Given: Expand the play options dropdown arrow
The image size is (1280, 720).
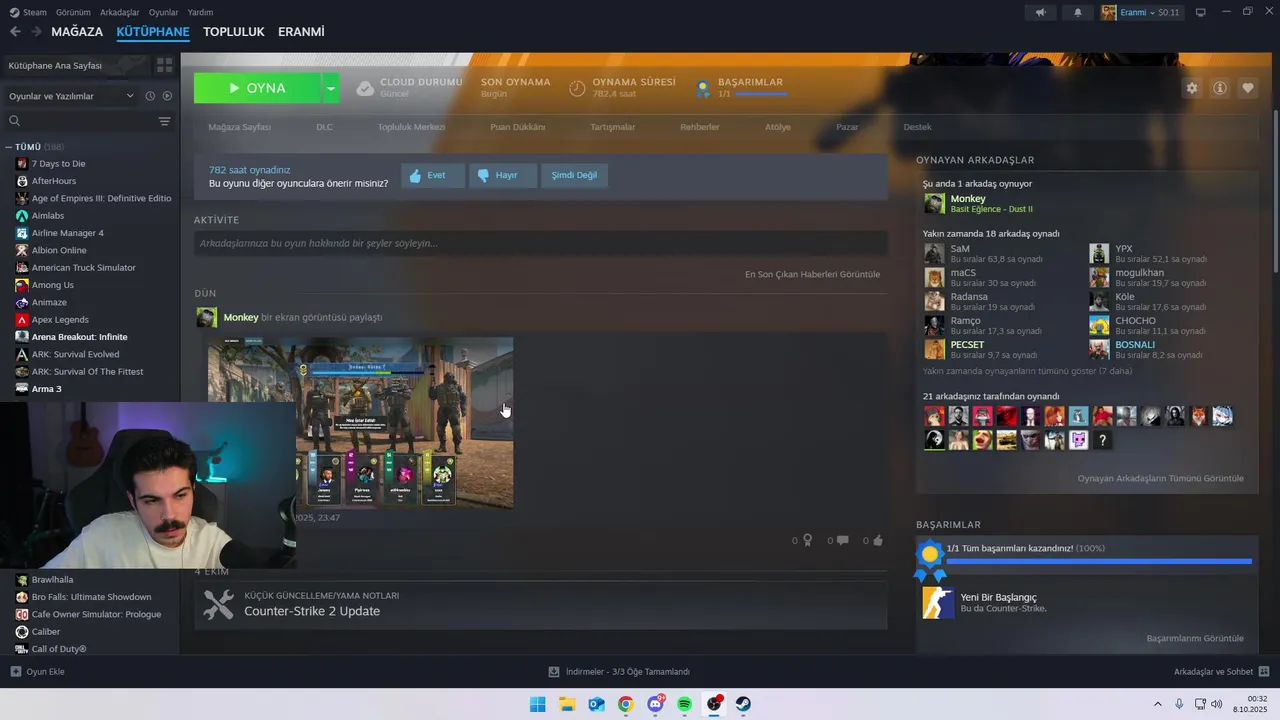Looking at the screenshot, I should [x=330, y=88].
